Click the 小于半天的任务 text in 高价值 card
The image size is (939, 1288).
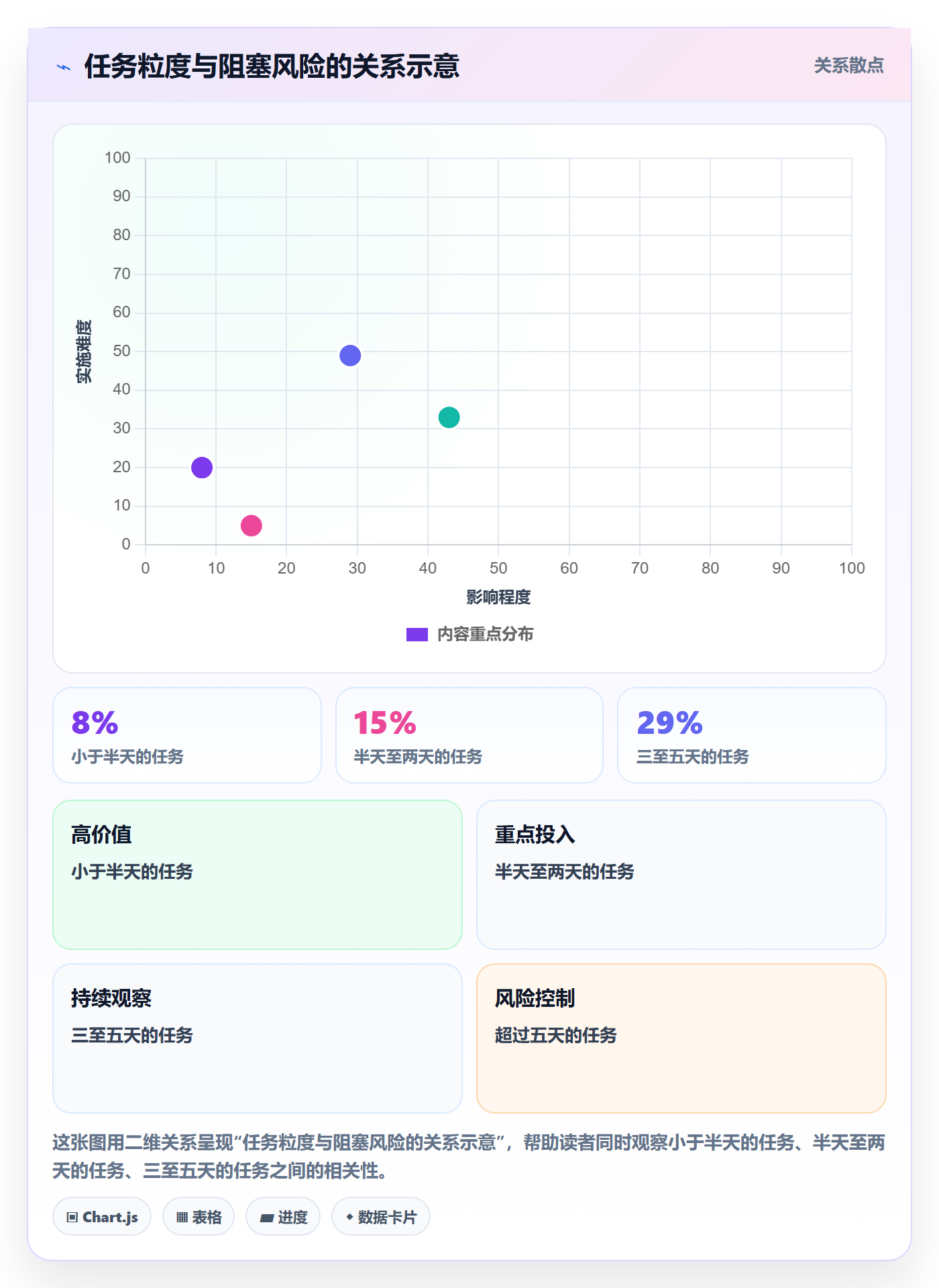[132, 871]
